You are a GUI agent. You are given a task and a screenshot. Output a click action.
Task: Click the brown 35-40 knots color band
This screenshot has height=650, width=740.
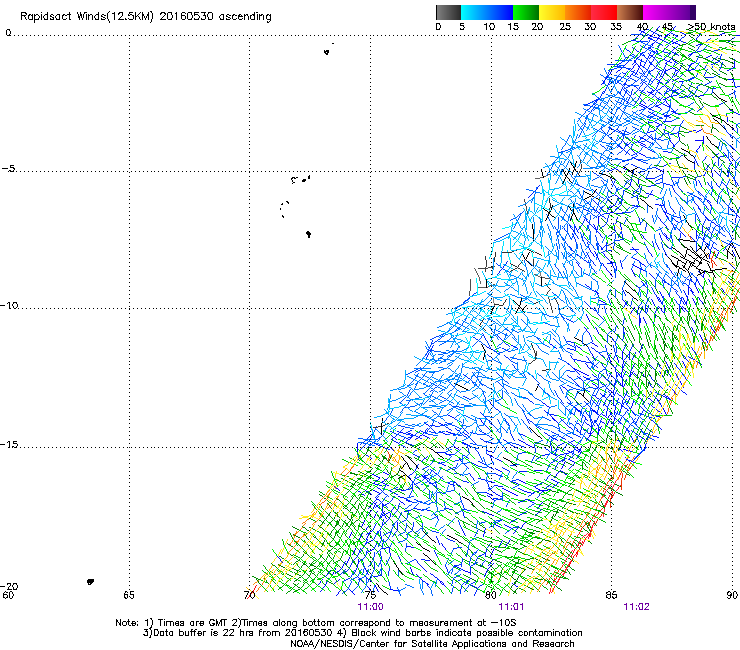click(x=630, y=12)
